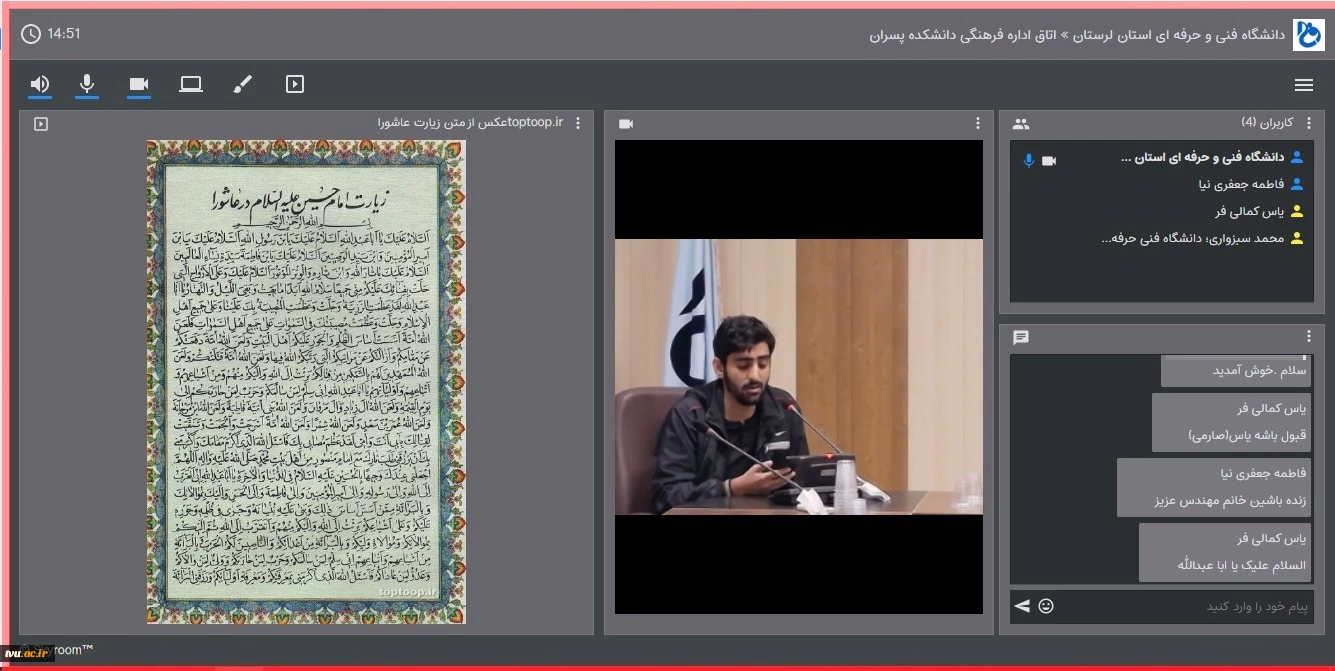
Task: Mute the speaker audio icon
Action: [40, 84]
